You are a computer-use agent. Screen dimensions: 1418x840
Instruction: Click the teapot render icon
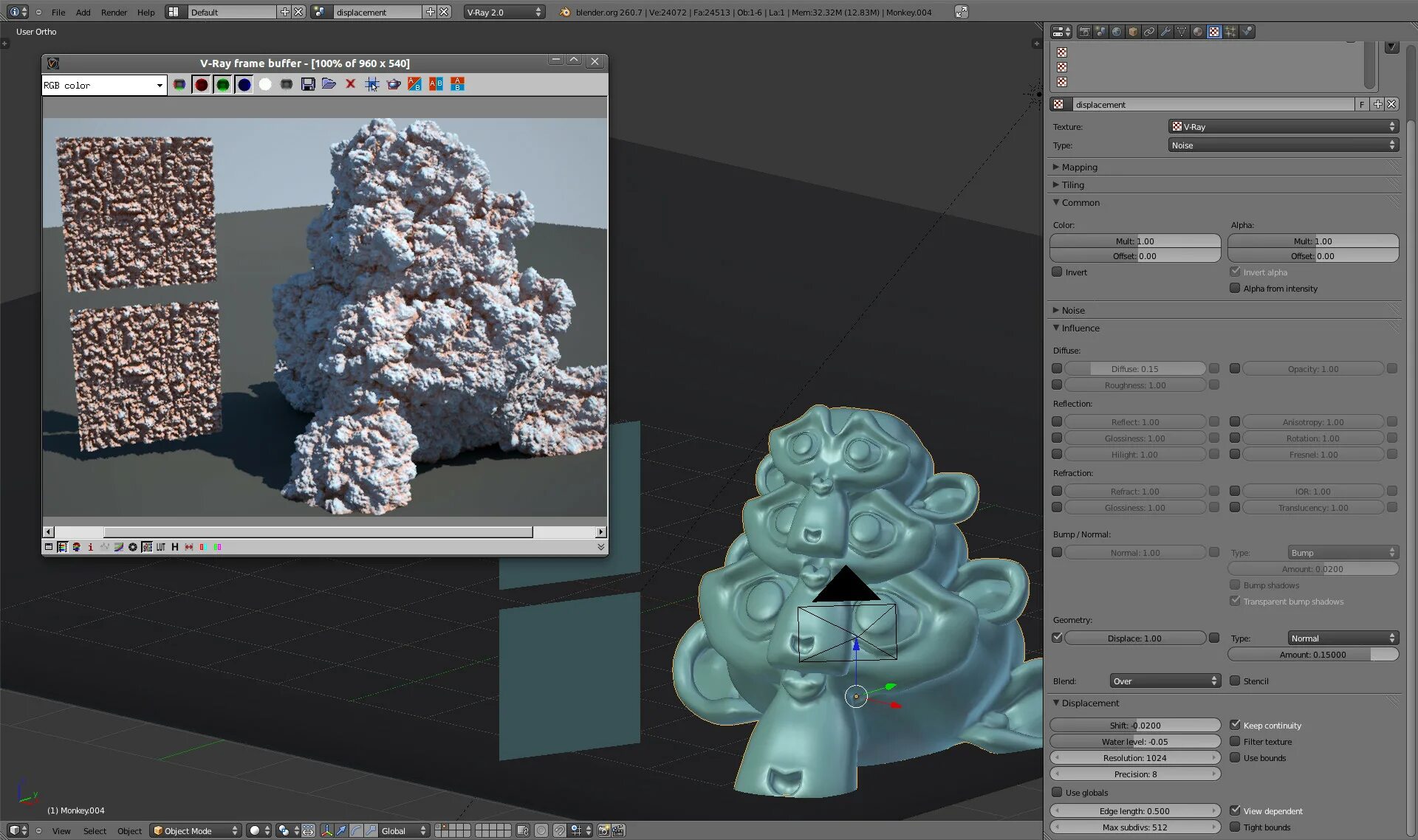coord(394,84)
